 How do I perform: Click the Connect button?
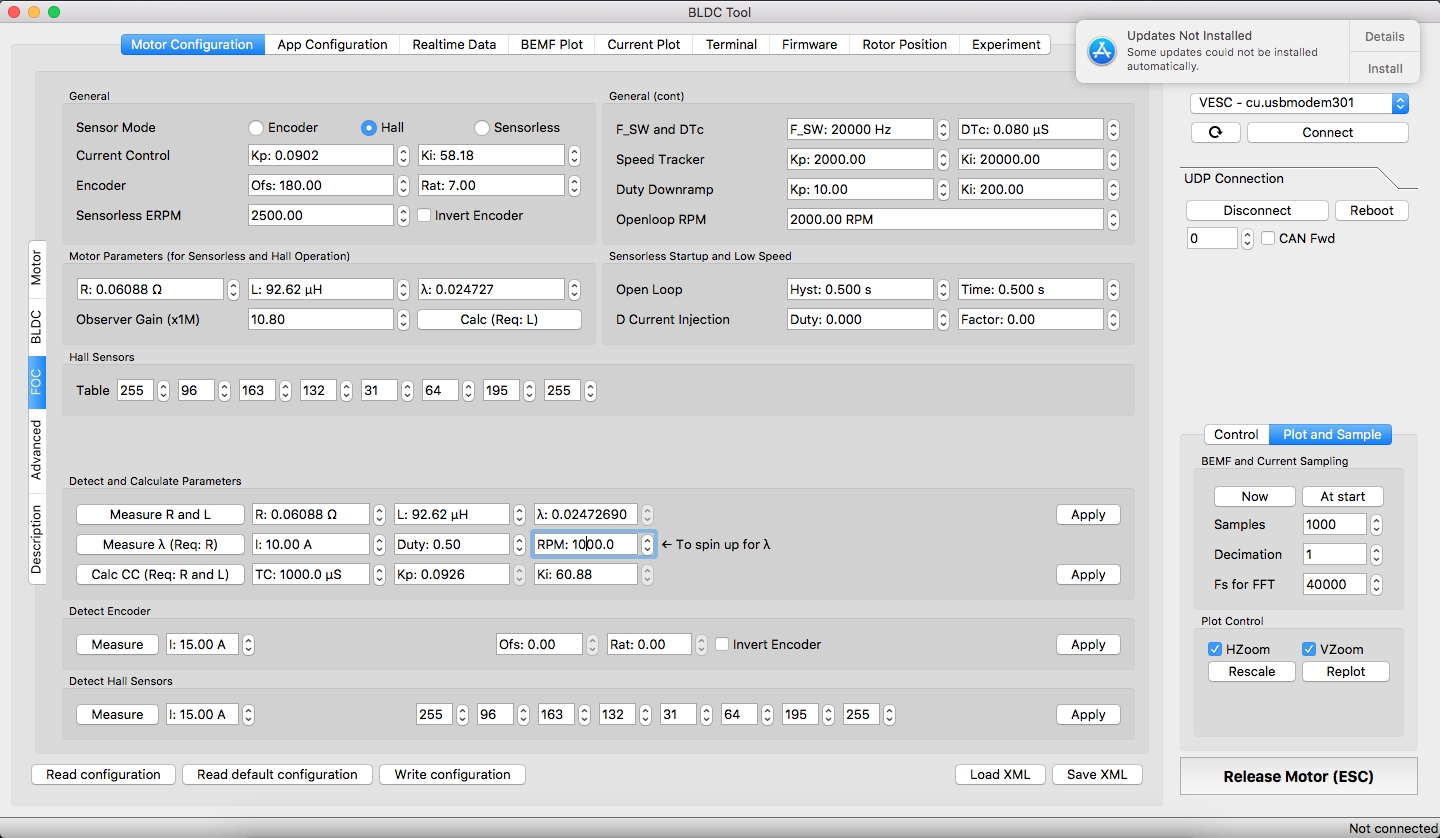(x=1328, y=132)
